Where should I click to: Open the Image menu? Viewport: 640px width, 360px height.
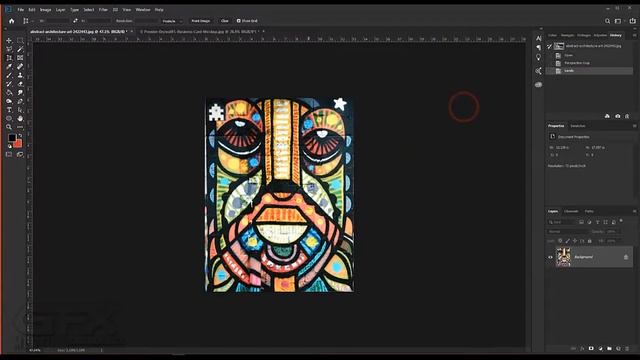[45, 9]
